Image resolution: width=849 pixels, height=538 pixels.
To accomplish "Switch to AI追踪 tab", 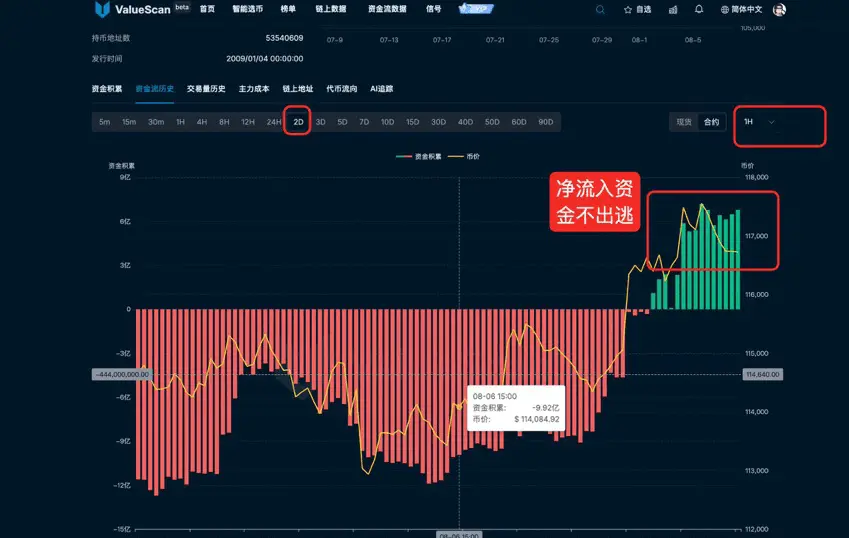I will 382,89.
